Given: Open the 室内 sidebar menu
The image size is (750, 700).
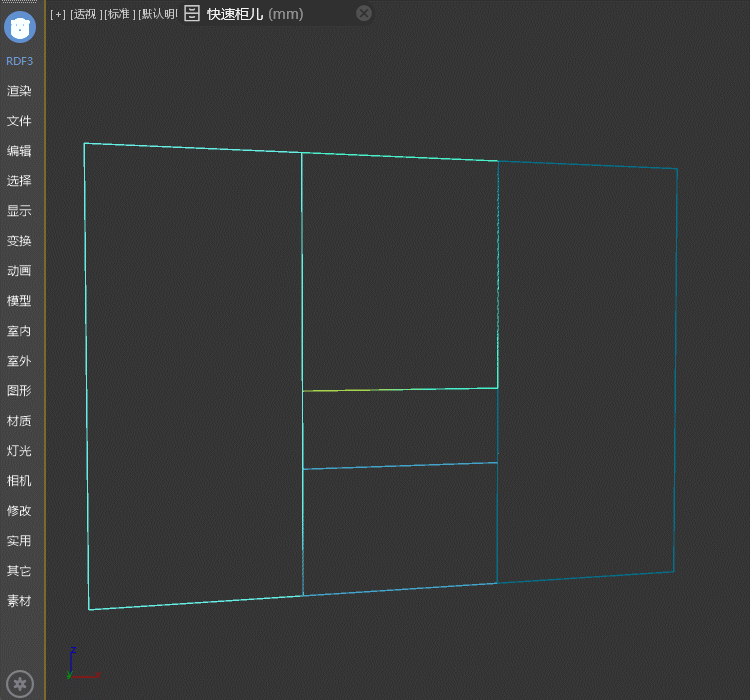Looking at the screenshot, I should 20,331.
